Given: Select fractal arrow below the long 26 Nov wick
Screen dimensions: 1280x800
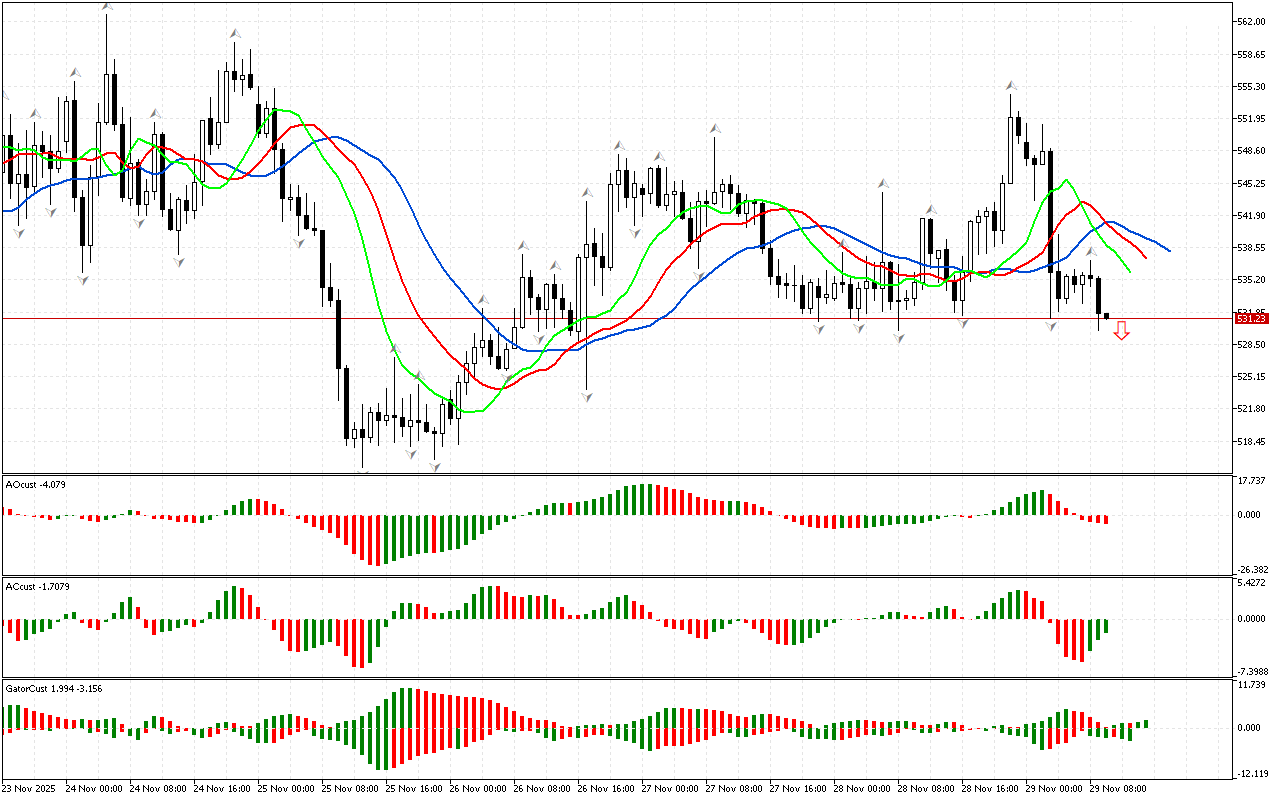Looking at the screenshot, I should (586, 397).
